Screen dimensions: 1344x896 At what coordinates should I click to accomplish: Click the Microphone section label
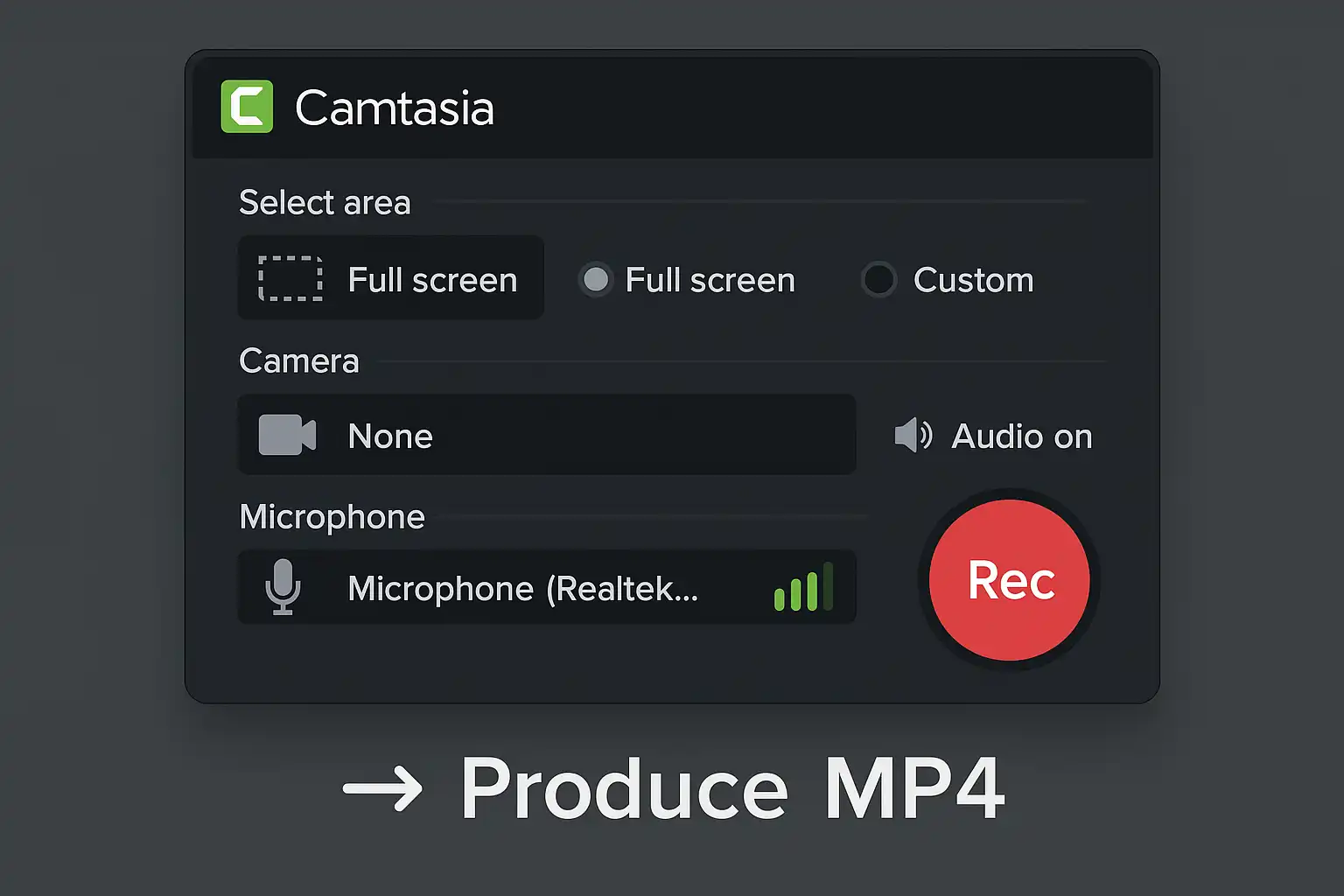[332, 517]
